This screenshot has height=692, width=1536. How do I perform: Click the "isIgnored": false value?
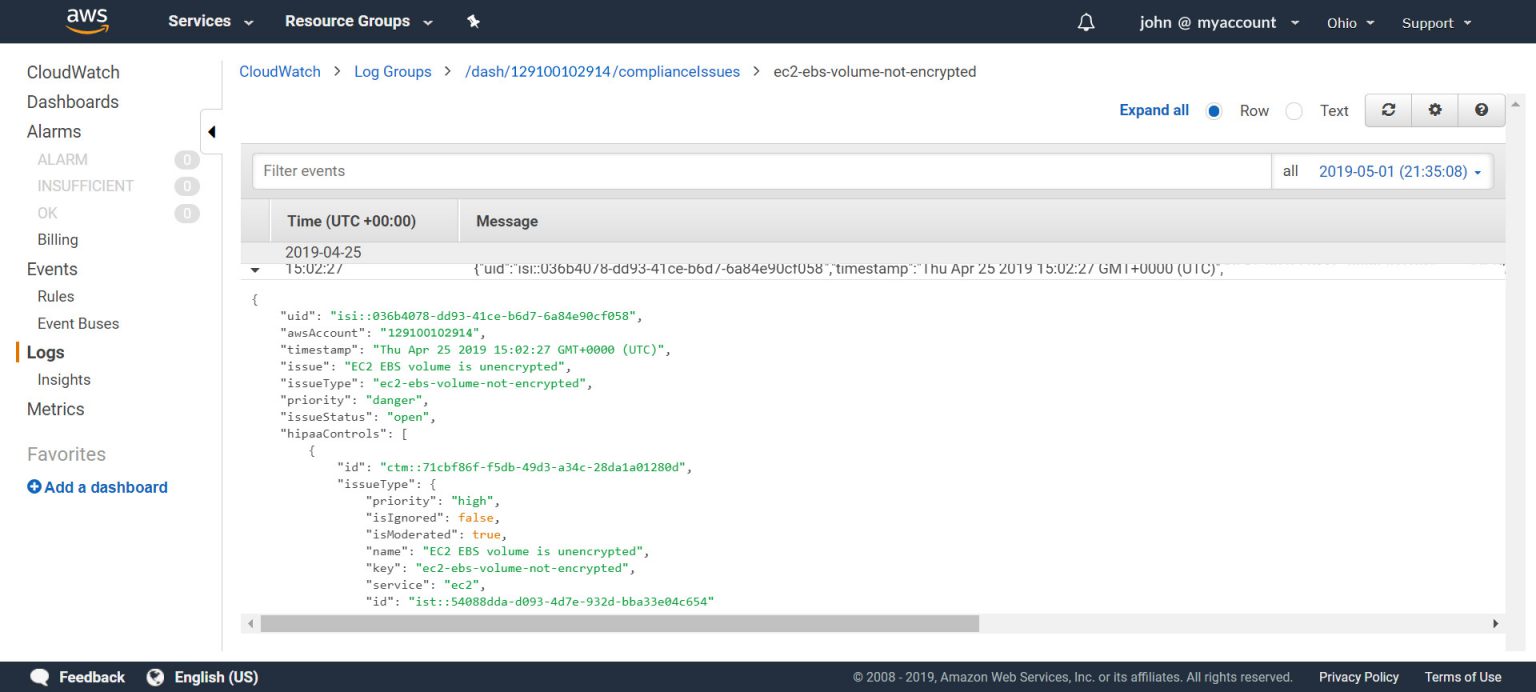coord(477,518)
